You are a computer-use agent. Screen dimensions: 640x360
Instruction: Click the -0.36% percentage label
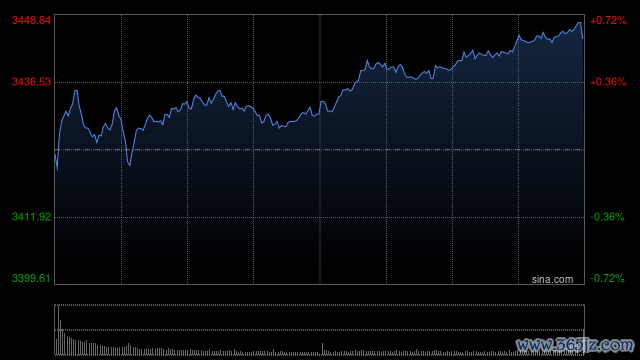tap(607, 217)
